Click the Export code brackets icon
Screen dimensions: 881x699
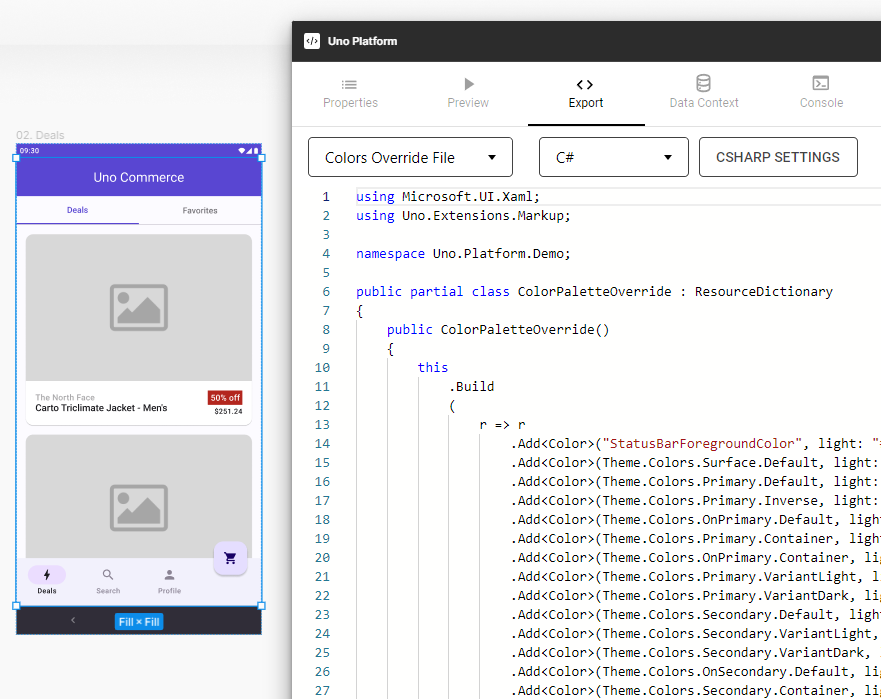click(x=585, y=85)
